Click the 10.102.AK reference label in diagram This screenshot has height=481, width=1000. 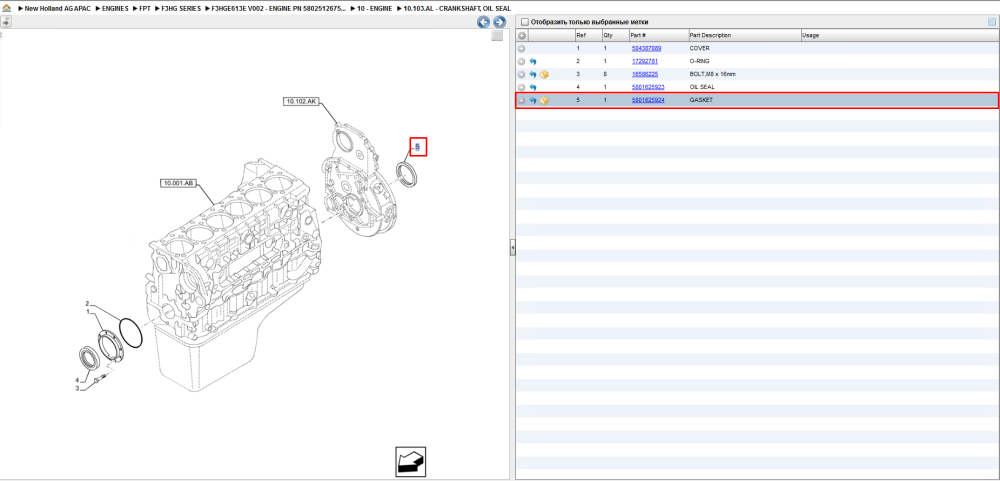pos(301,101)
